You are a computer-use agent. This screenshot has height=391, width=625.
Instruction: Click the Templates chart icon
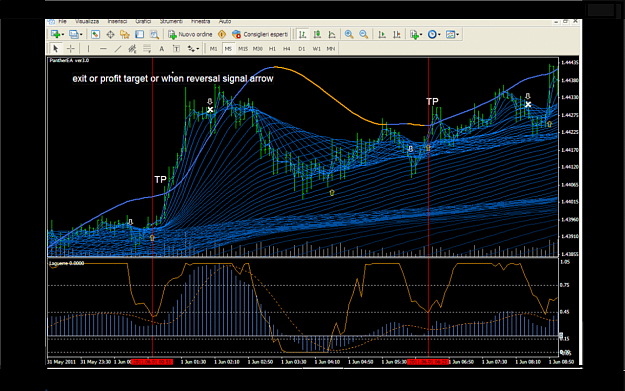coord(450,34)
